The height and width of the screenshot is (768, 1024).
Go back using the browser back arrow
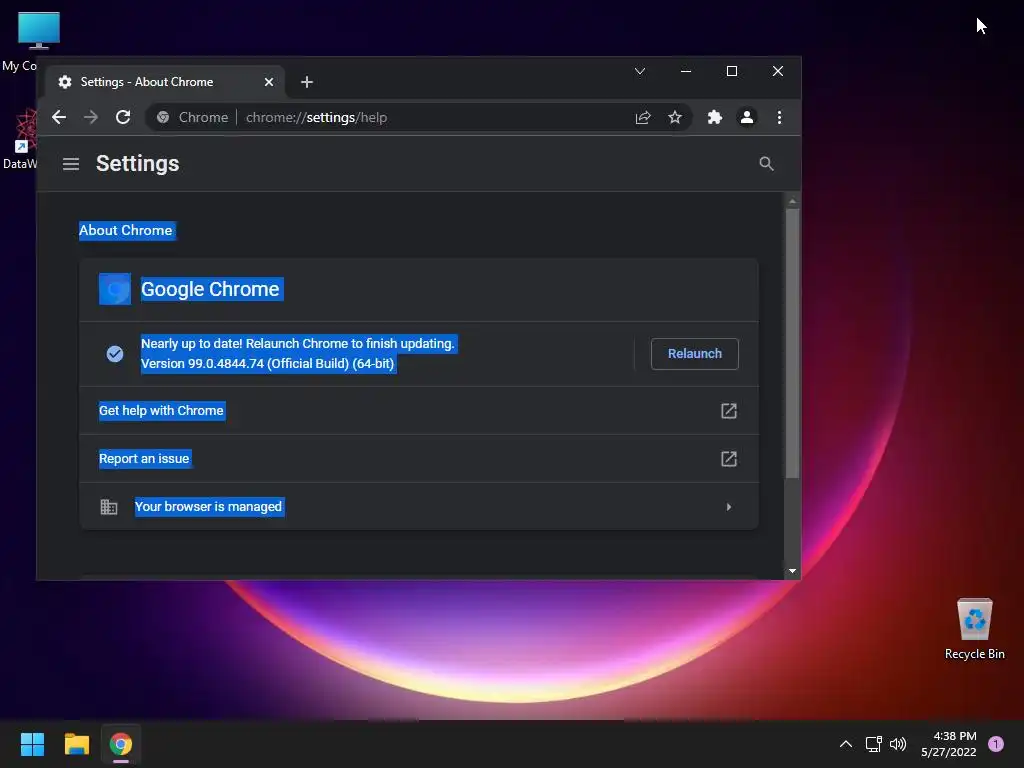pyautogui.click(x=59, y=118)
